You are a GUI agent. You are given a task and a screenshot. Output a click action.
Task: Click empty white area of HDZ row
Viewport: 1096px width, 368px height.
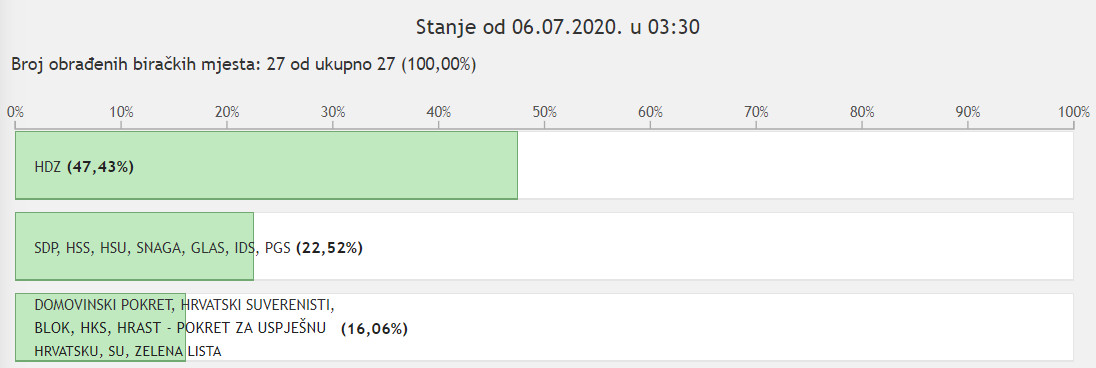coord(795,165)
